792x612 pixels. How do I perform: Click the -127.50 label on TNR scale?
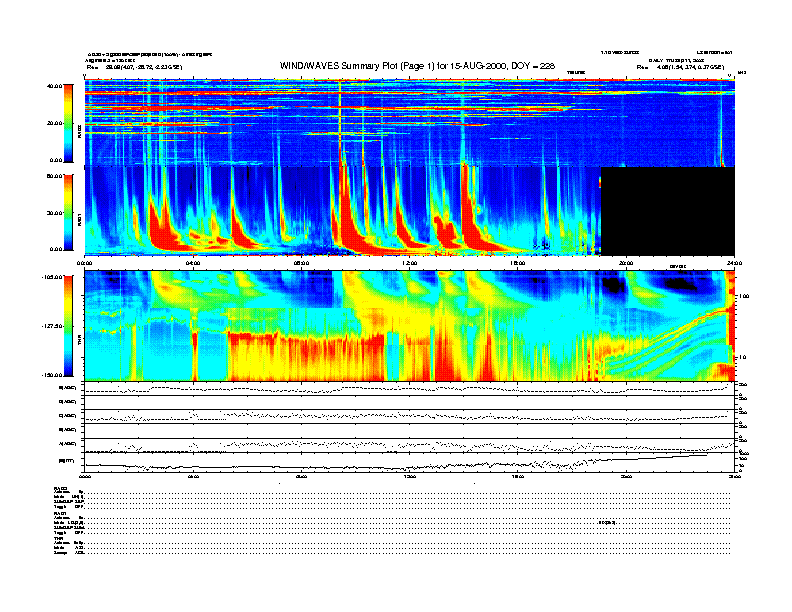pyautogui.click(x=53, y=326)
